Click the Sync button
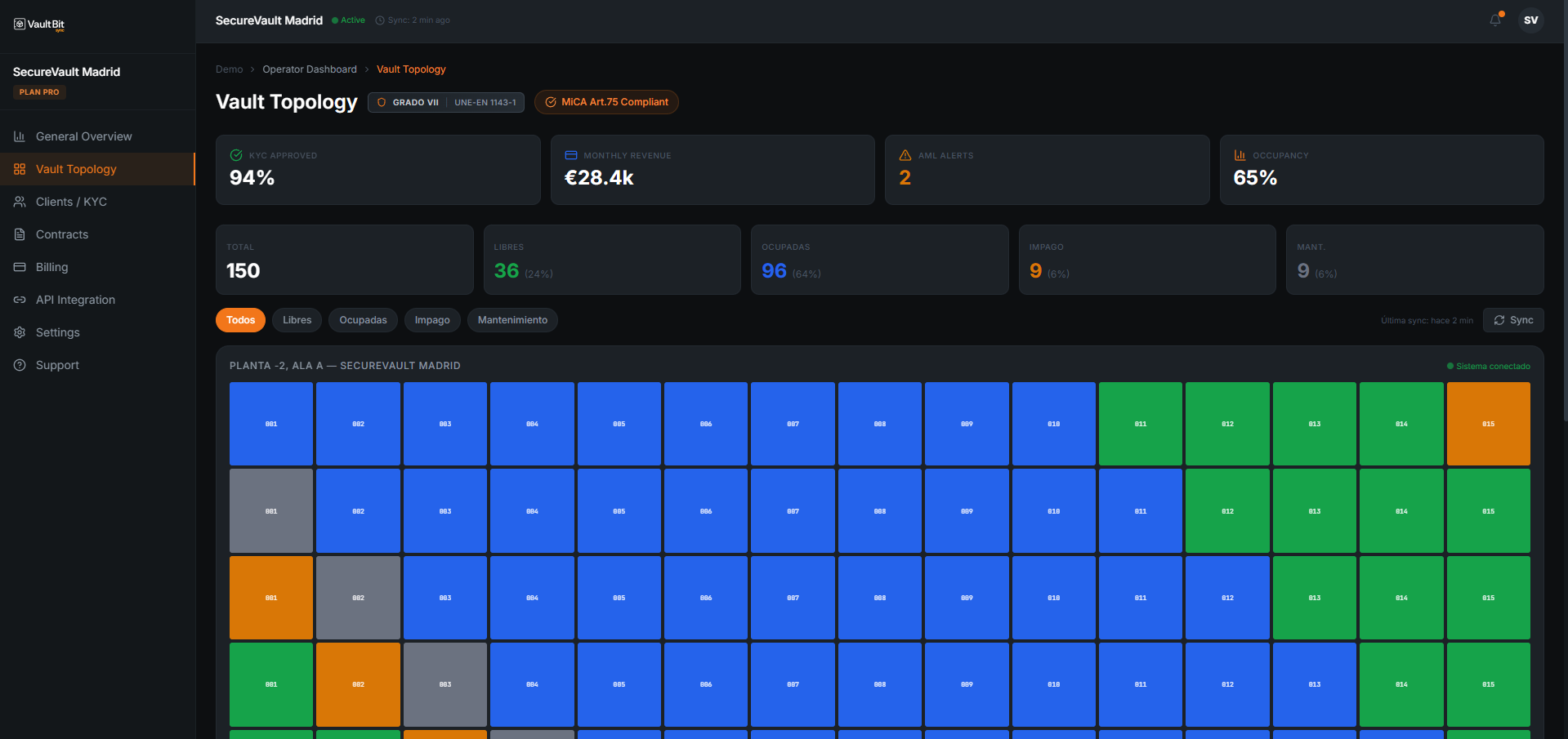 (1513, 320)
